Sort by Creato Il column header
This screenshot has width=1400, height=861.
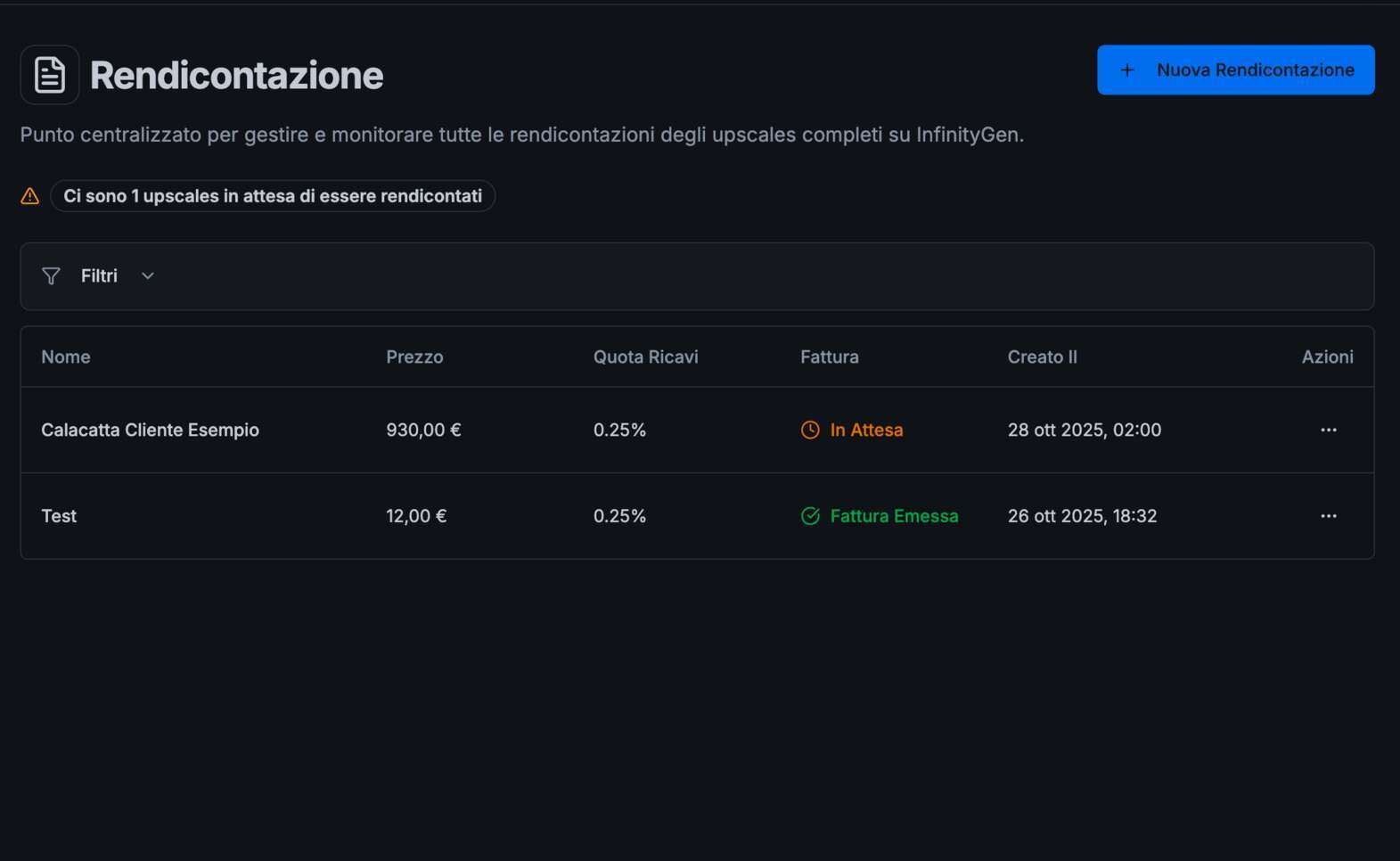pos(1042,357)
